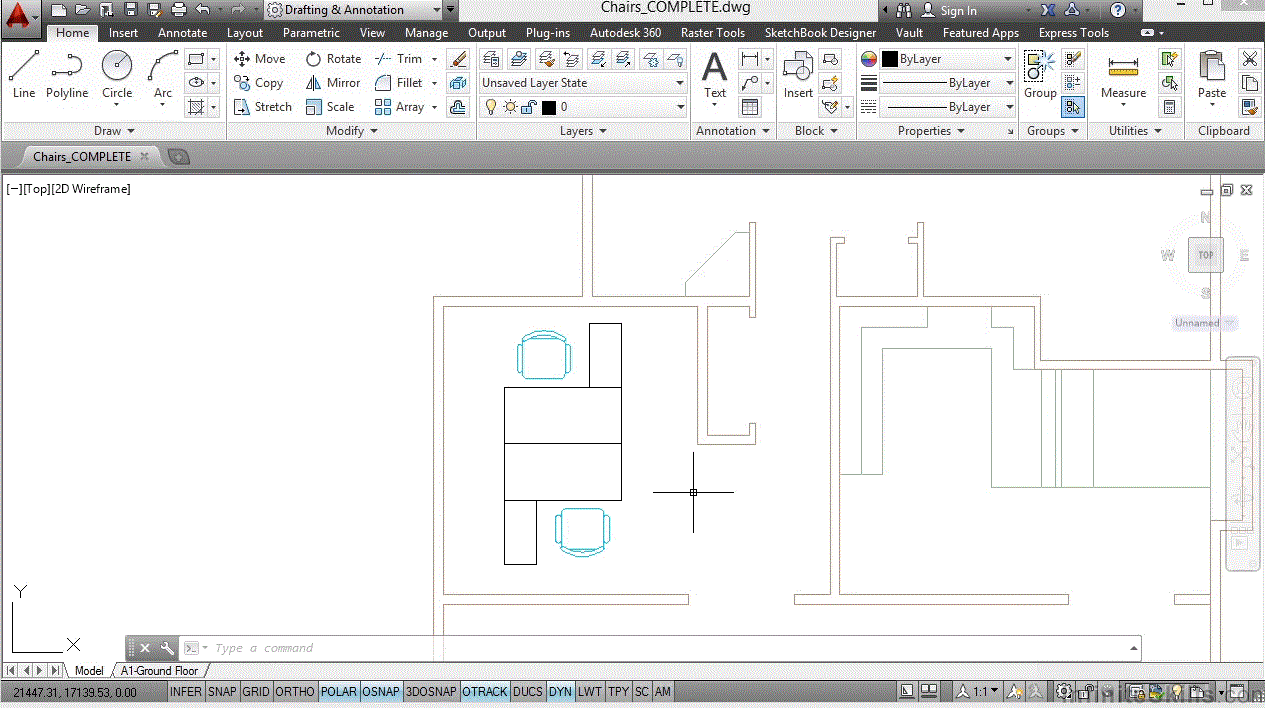Open the Express Tools ribbon tab
Screen dimensions: 1265x708
pyautogui.click(x=1073, y=33)
